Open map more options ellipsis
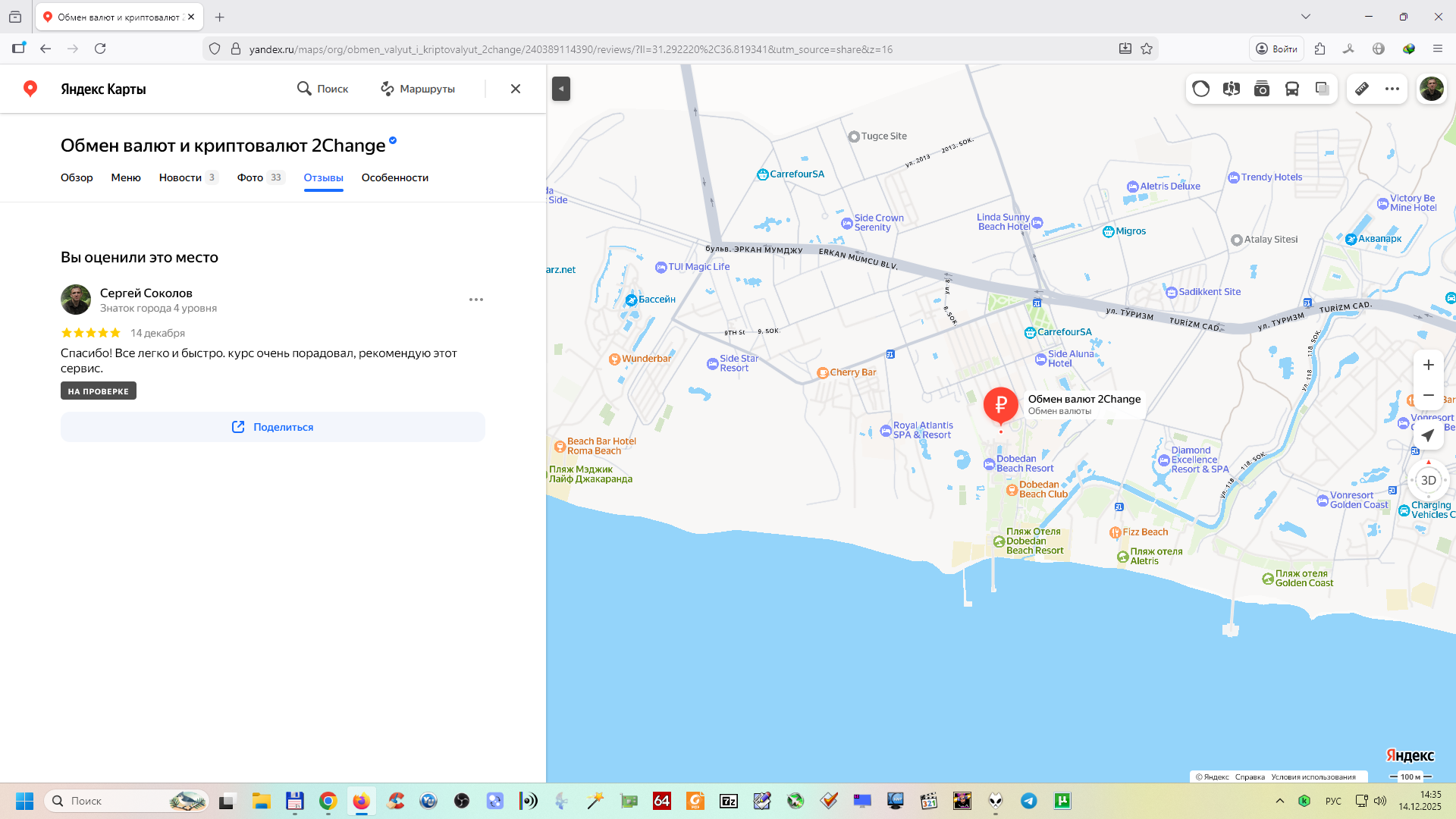 1392,89
